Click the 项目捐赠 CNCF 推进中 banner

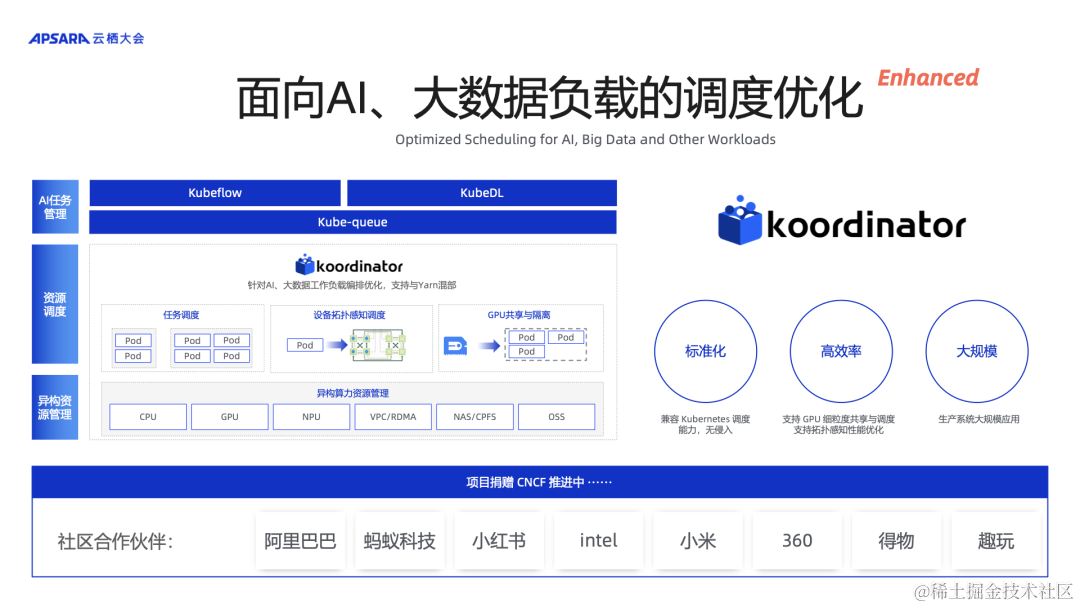540,482
